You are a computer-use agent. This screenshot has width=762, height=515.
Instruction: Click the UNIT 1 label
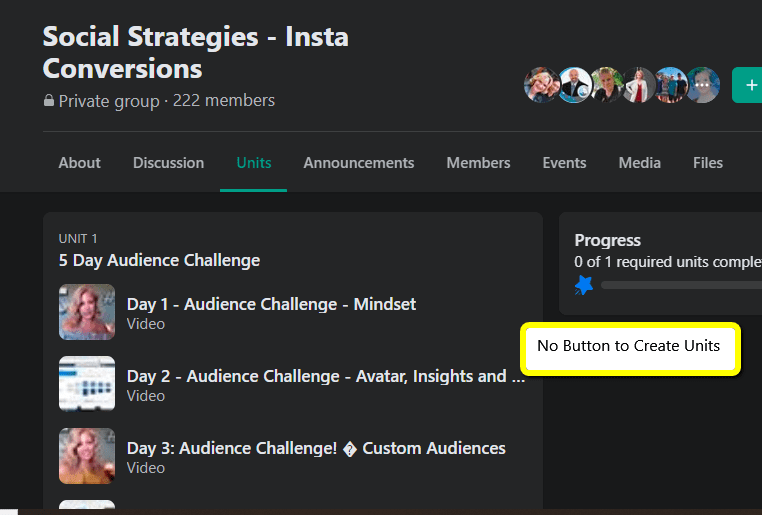pyautogui.click(x=78, y=239)
